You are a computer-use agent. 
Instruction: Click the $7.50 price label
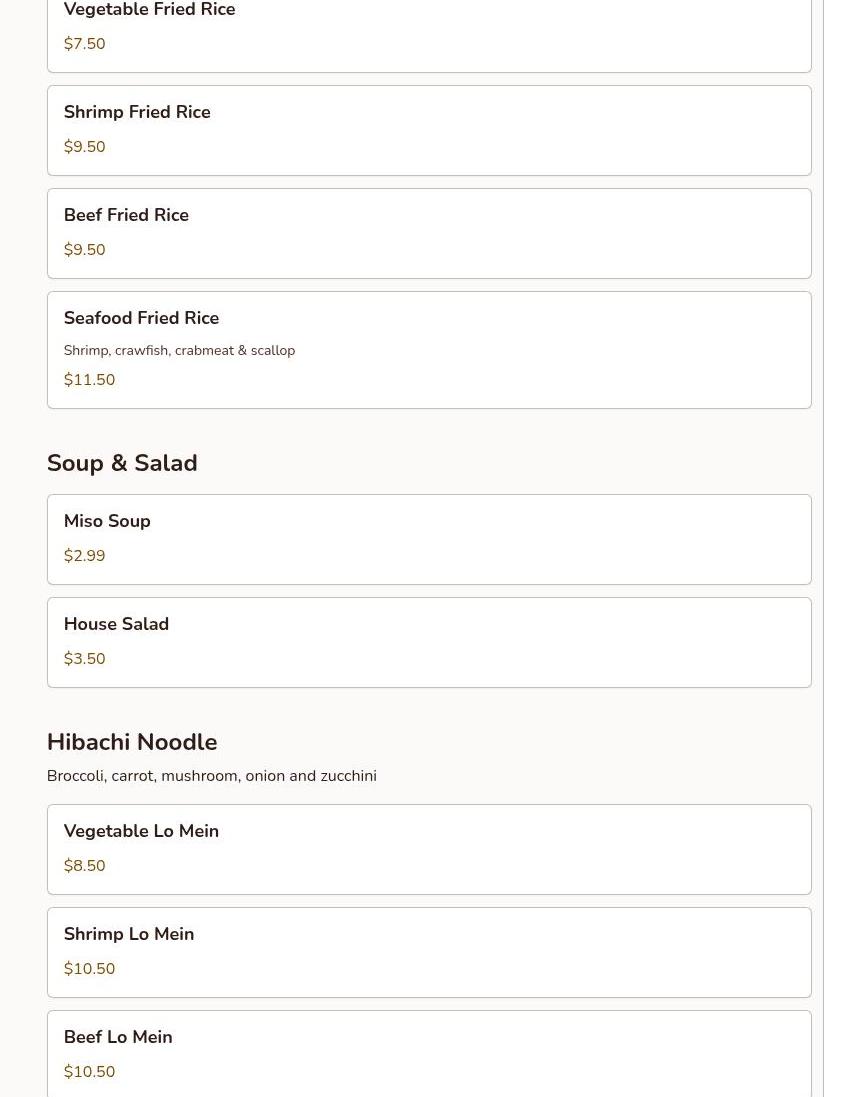(x=84, y=45)
